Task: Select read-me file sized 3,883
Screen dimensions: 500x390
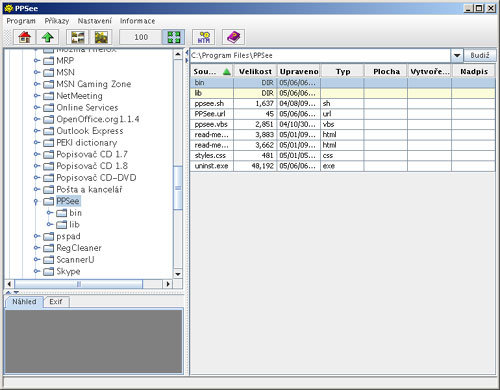Action: tap(343, 135)
